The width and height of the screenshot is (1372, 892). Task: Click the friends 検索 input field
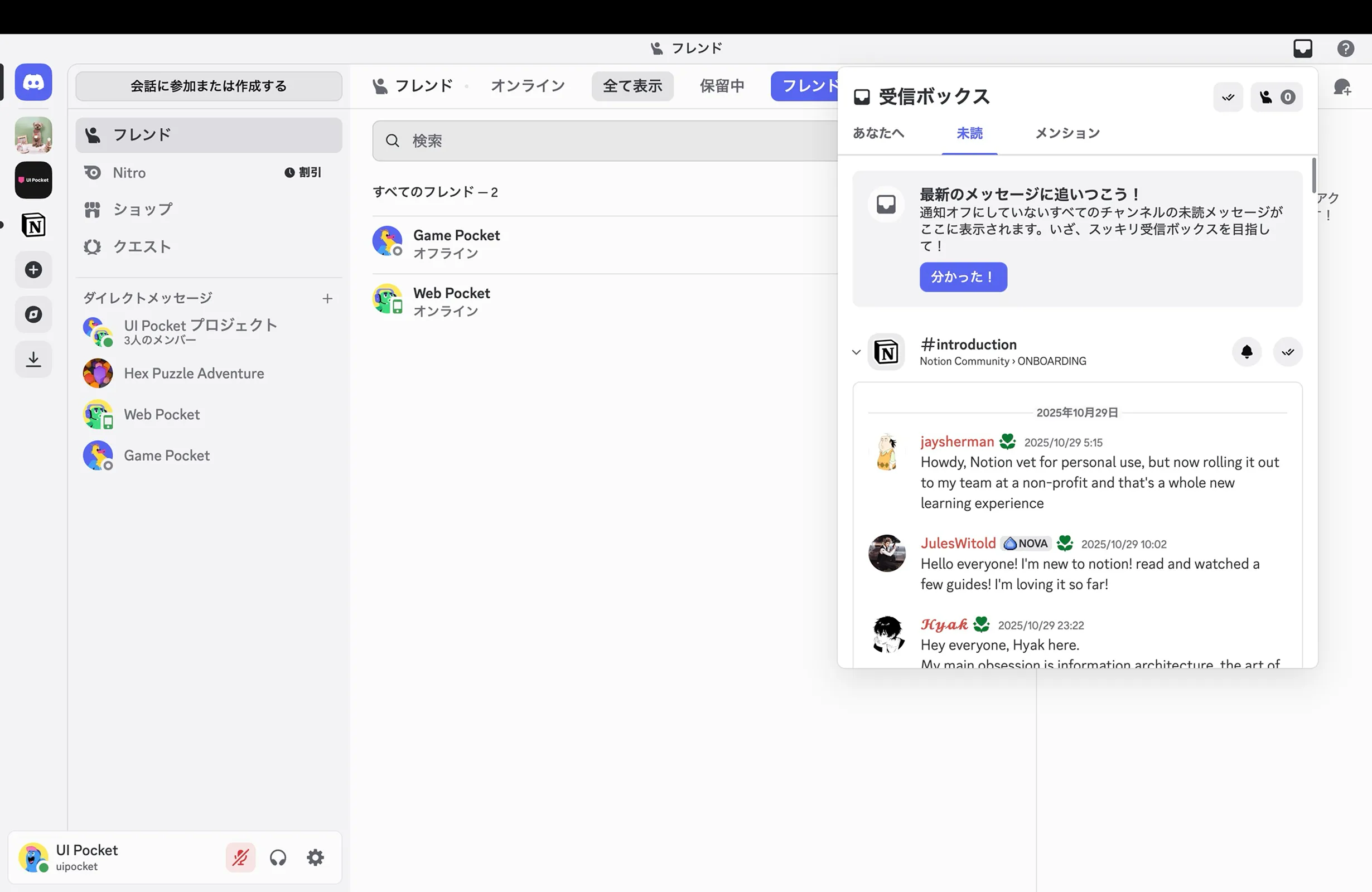tap(605, 140)
